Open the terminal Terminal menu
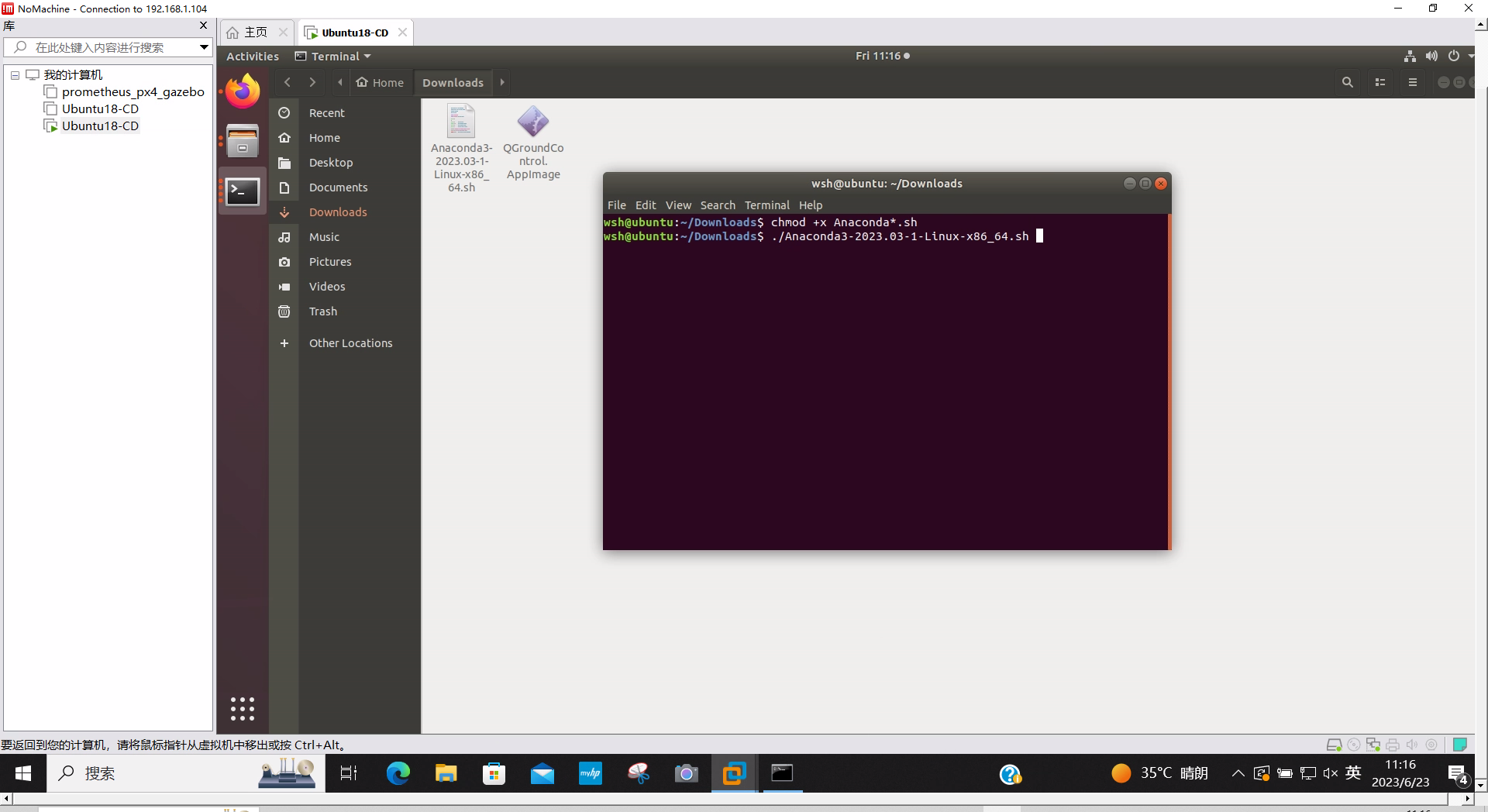The width and height of the screenshot is (1488, 812). click(767, 205)
